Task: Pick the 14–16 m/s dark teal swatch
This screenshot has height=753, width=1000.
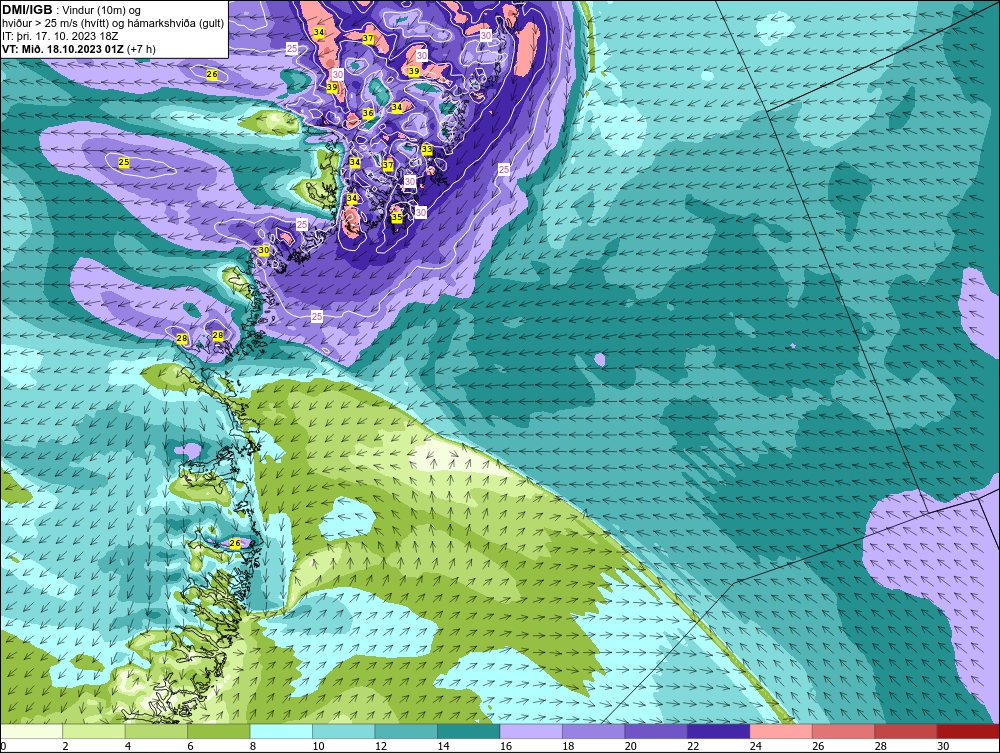Action: coord(469,731)
